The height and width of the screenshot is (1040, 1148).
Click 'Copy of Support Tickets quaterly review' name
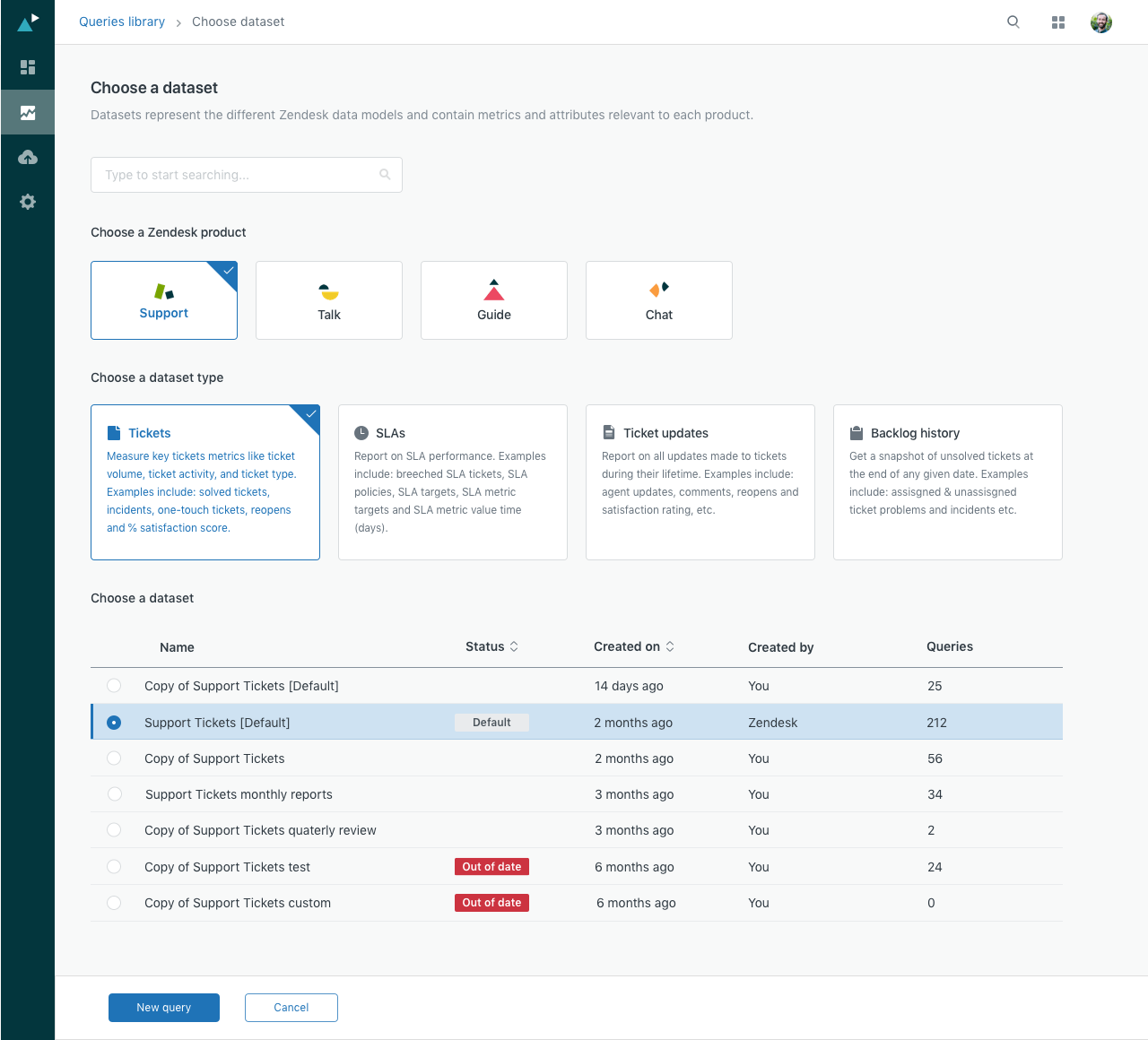coord(260,830)
